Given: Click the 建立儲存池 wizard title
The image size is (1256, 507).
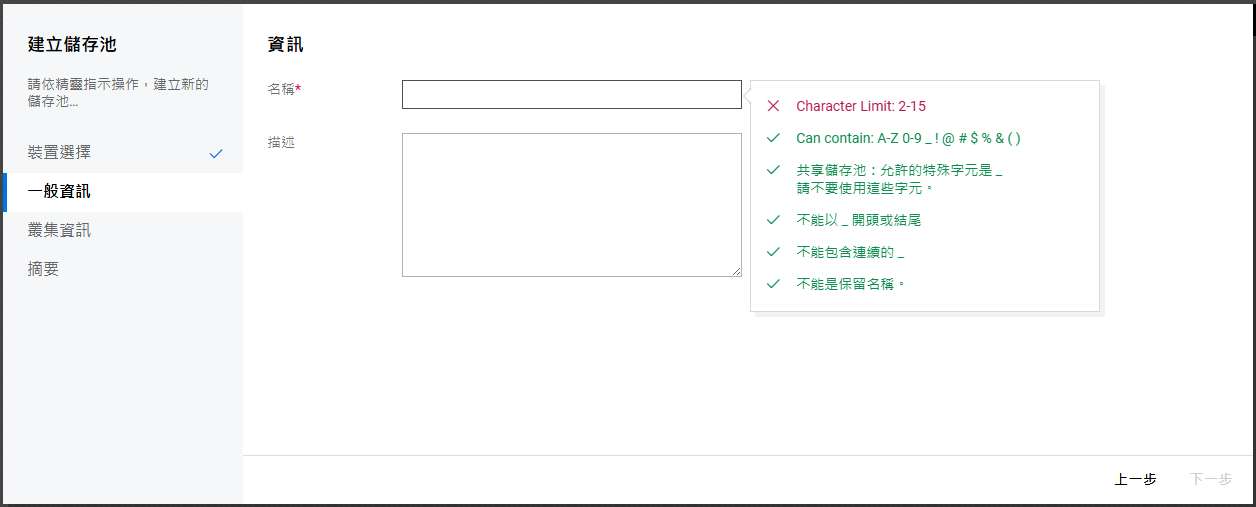Looking at the screenshot, I should (73, 44).
